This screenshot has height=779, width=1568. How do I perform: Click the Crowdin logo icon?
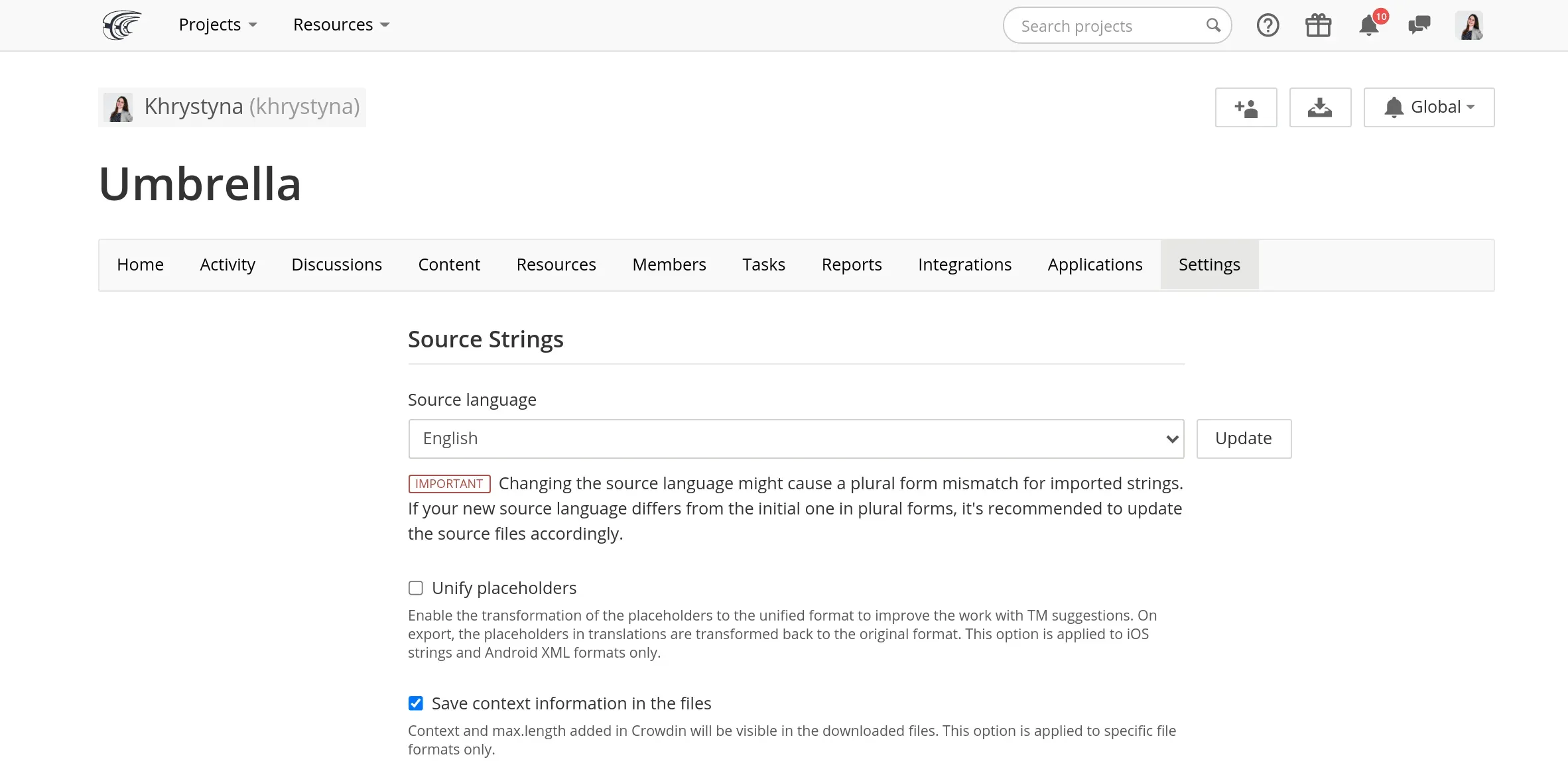tap(122, 25)
